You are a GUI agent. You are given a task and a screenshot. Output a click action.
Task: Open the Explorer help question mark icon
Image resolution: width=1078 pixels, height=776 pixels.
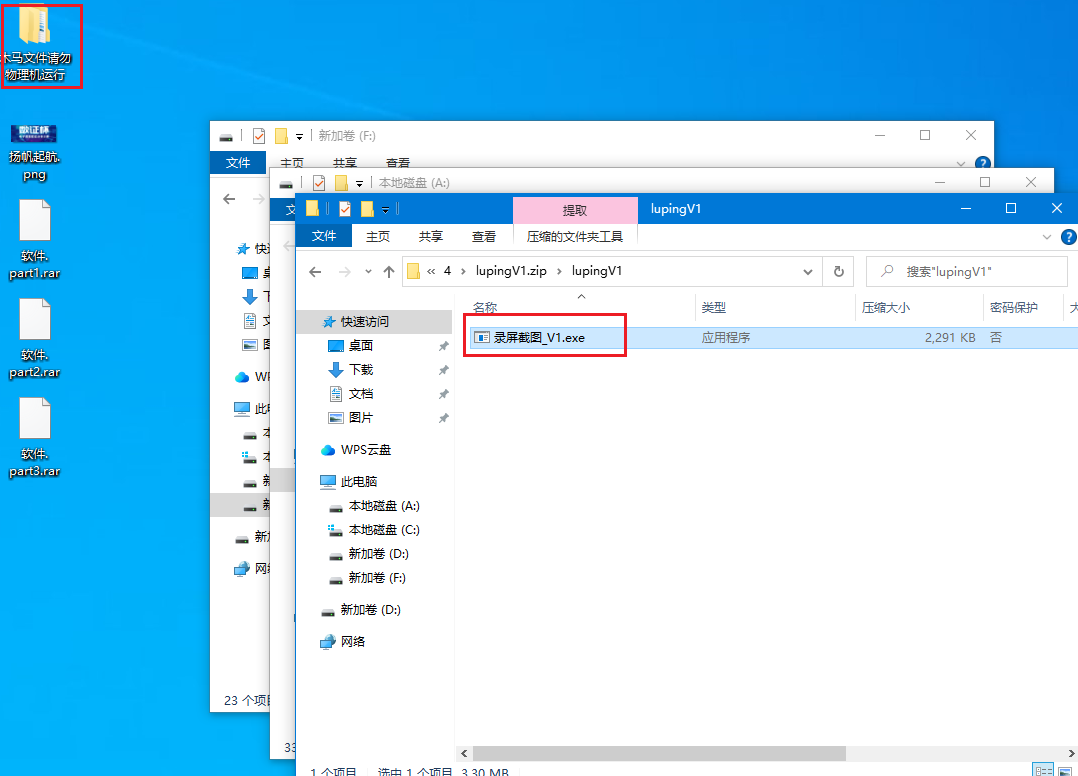[x=1068, y=237]
